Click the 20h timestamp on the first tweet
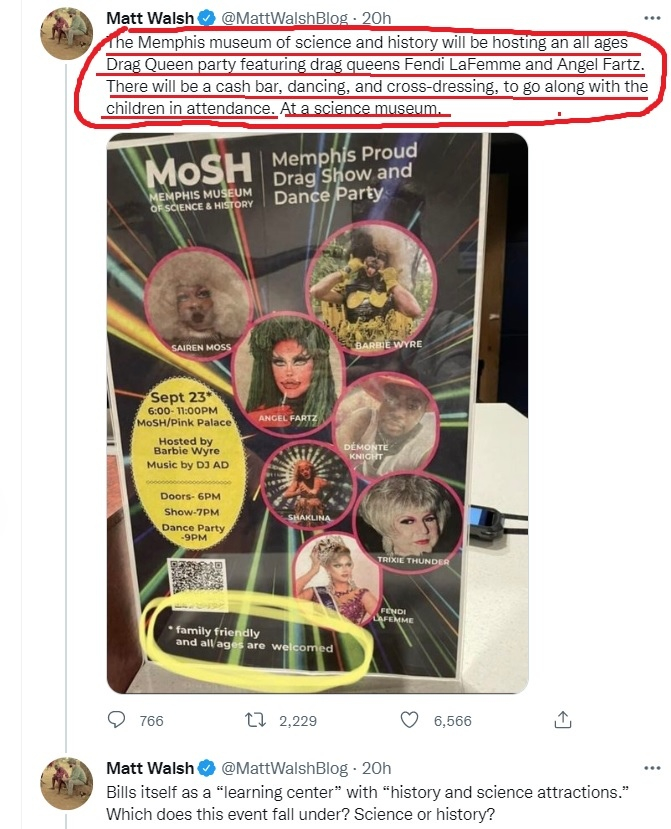Viewport: 671px width, 829px height. click(x=376, y=19)
